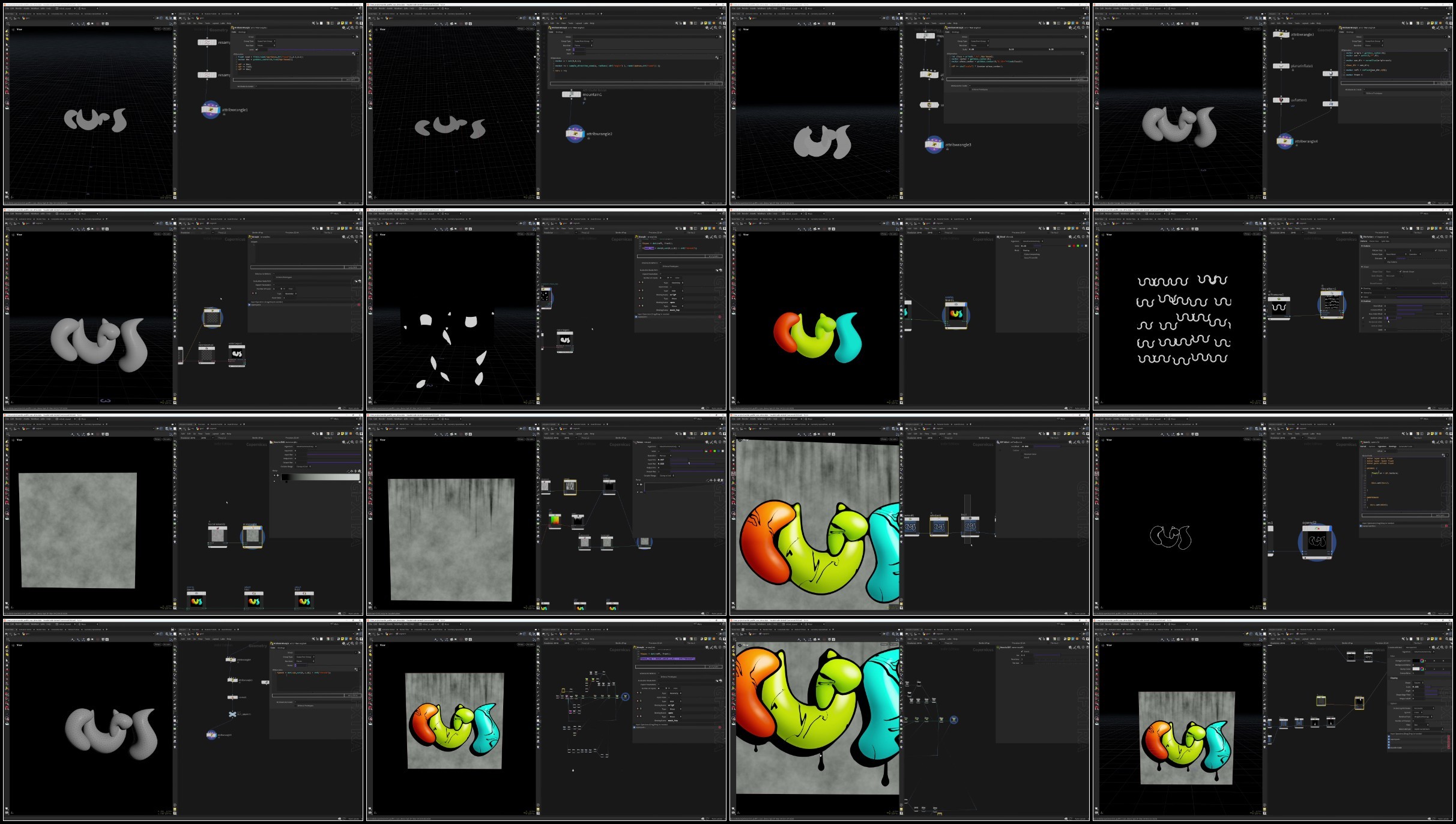Click Group input field in attribwrangle1 frame
This screenshot has width=1456, height=824.
305,37
